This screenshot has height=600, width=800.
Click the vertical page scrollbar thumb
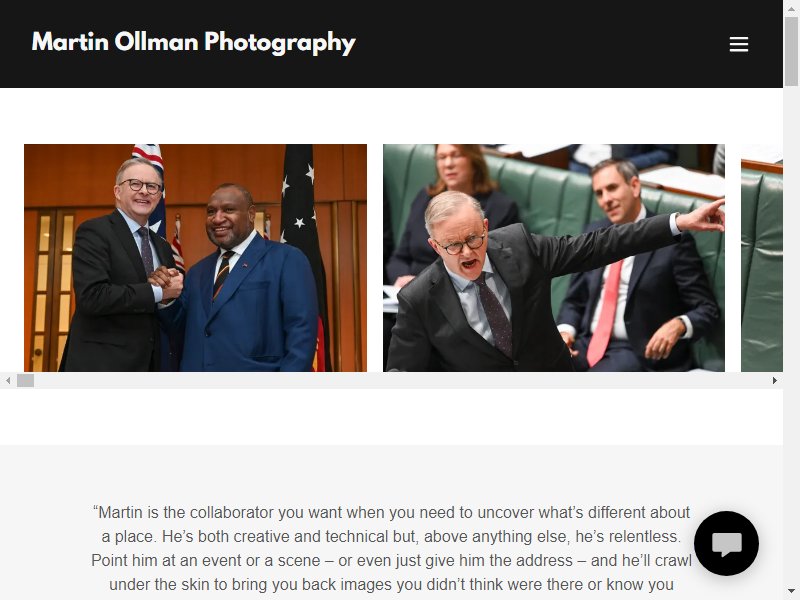pos(791,51)
